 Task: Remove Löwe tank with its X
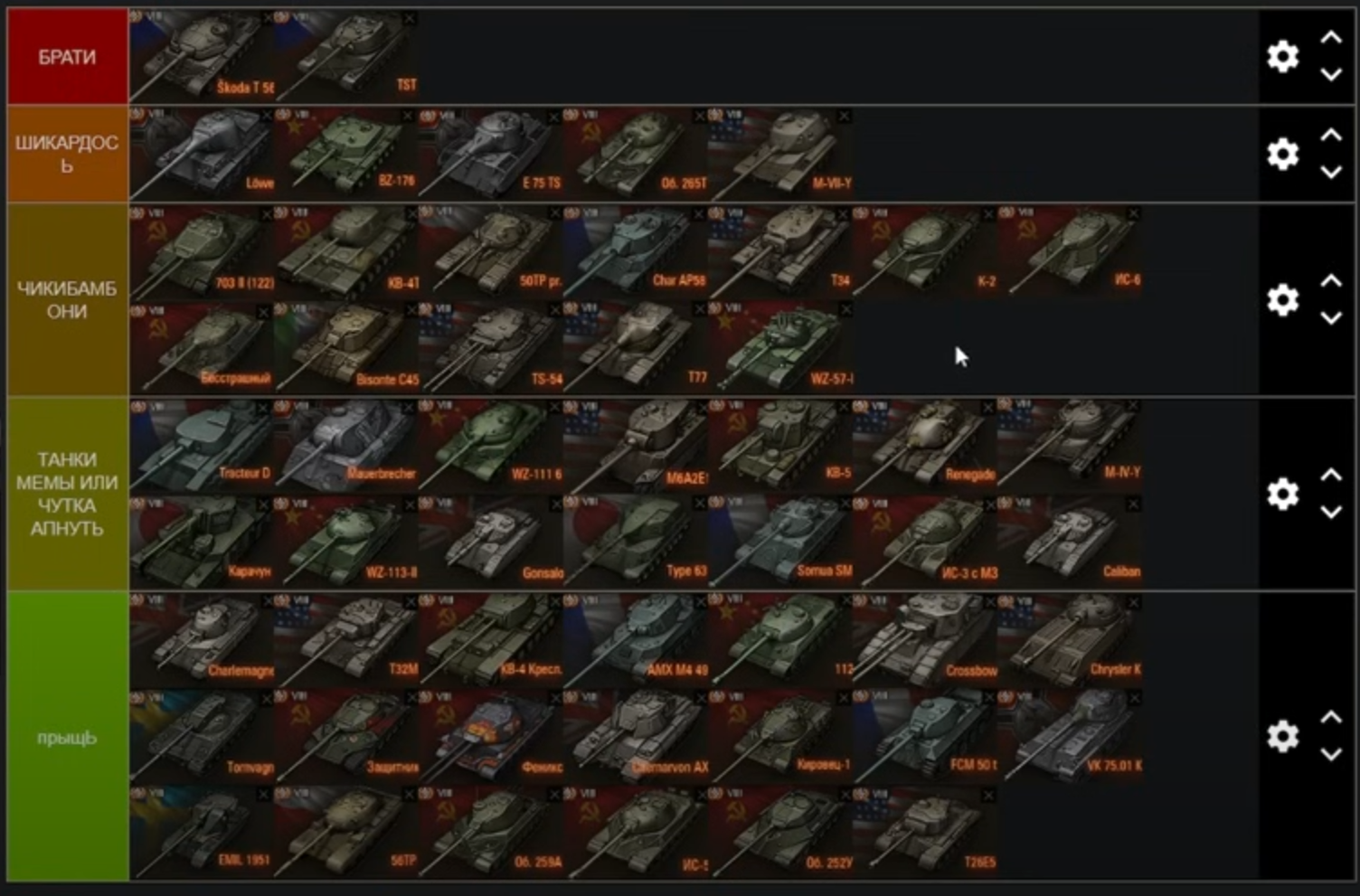[x=267, y=116]
